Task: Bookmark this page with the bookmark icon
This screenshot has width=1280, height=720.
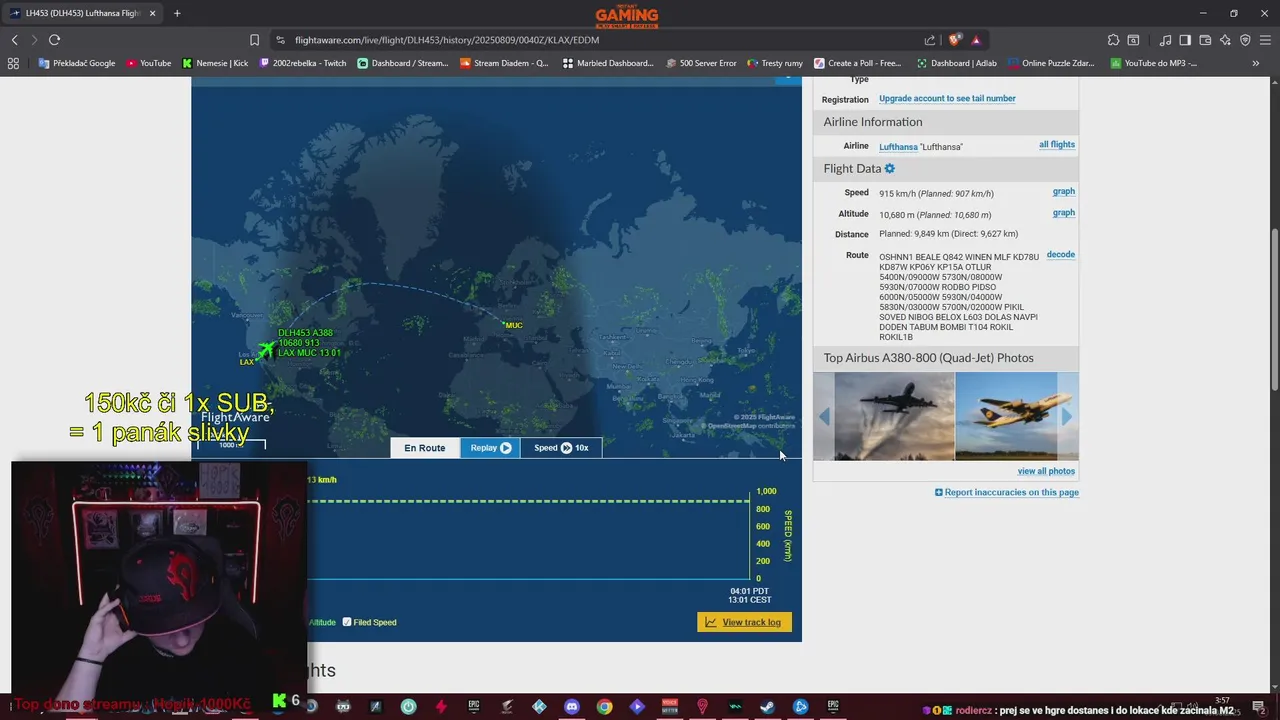Action: 254,40
